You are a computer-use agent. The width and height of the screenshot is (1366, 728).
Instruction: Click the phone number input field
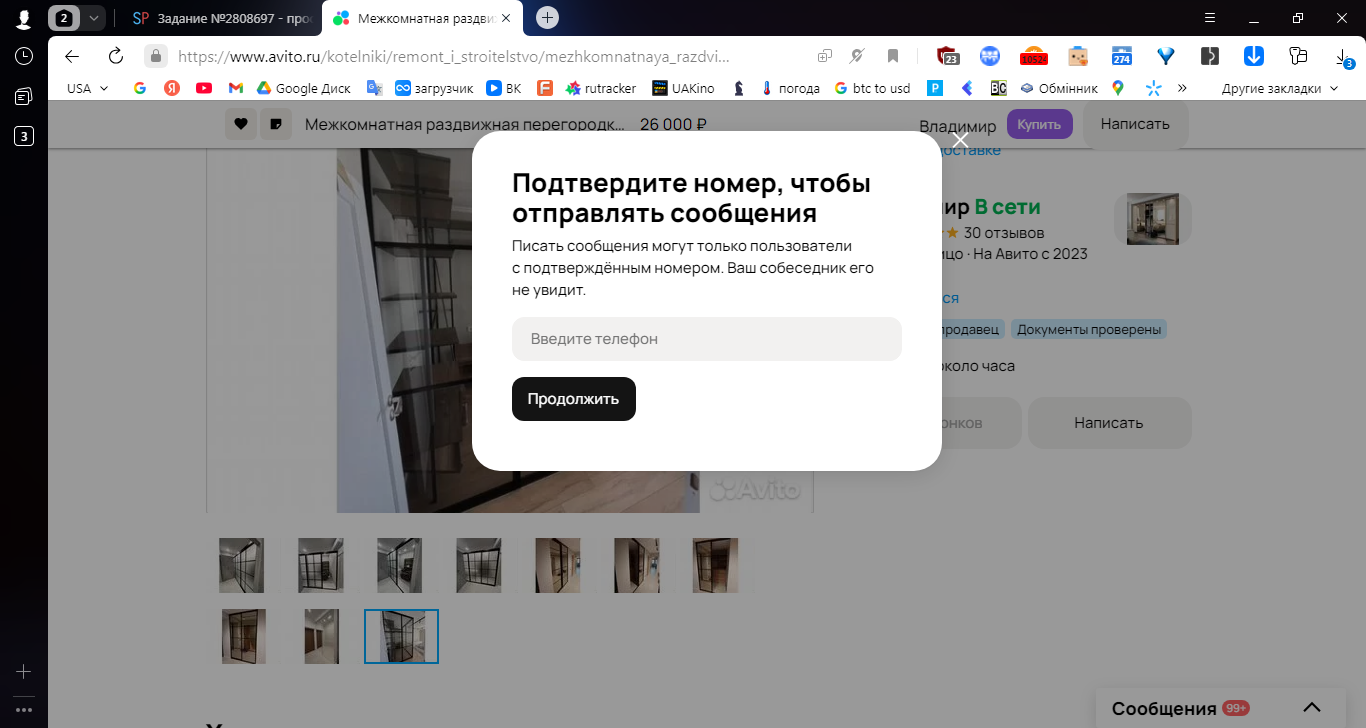pos(707,339)
